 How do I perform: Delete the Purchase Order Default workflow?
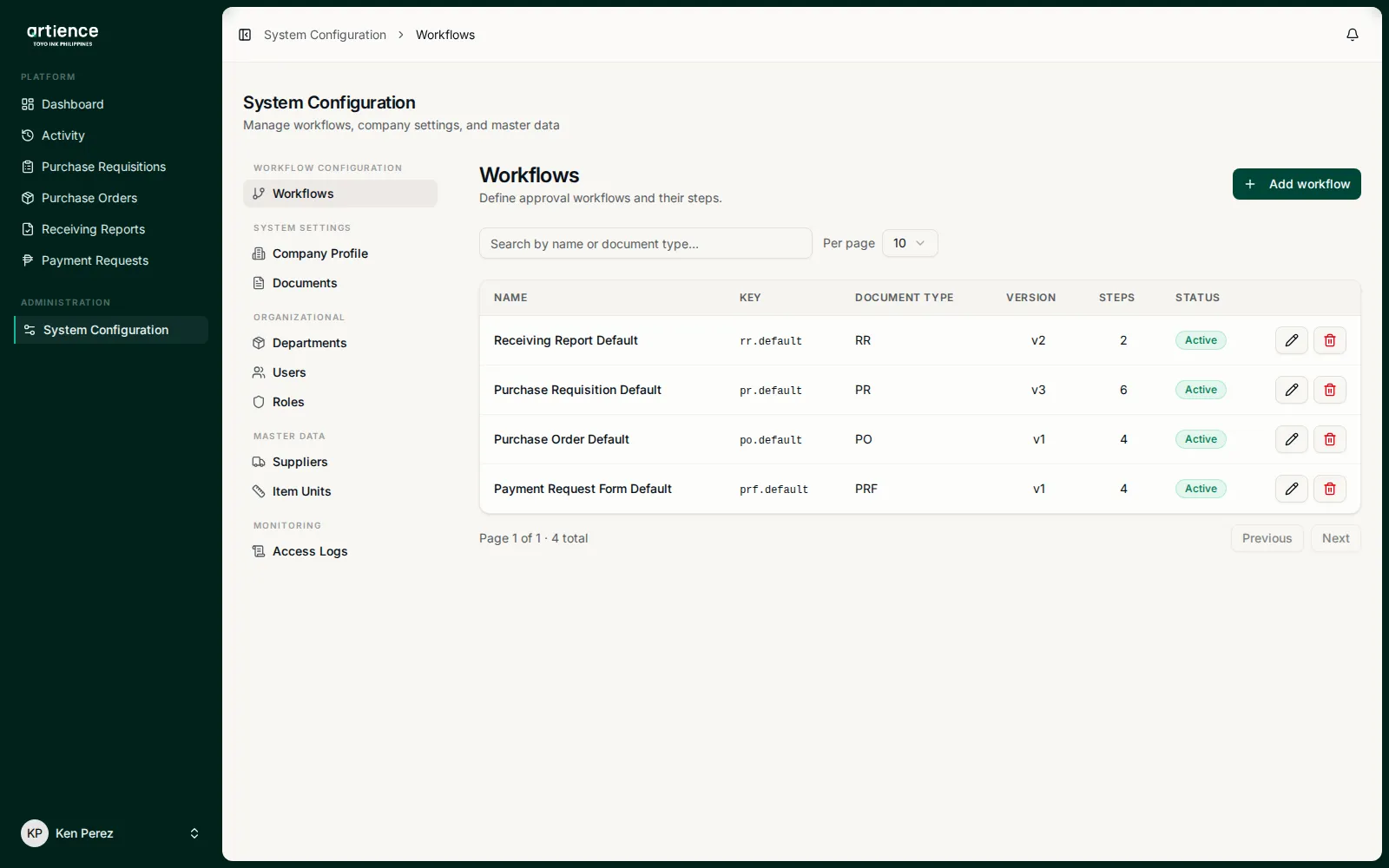pos(1330,439)
